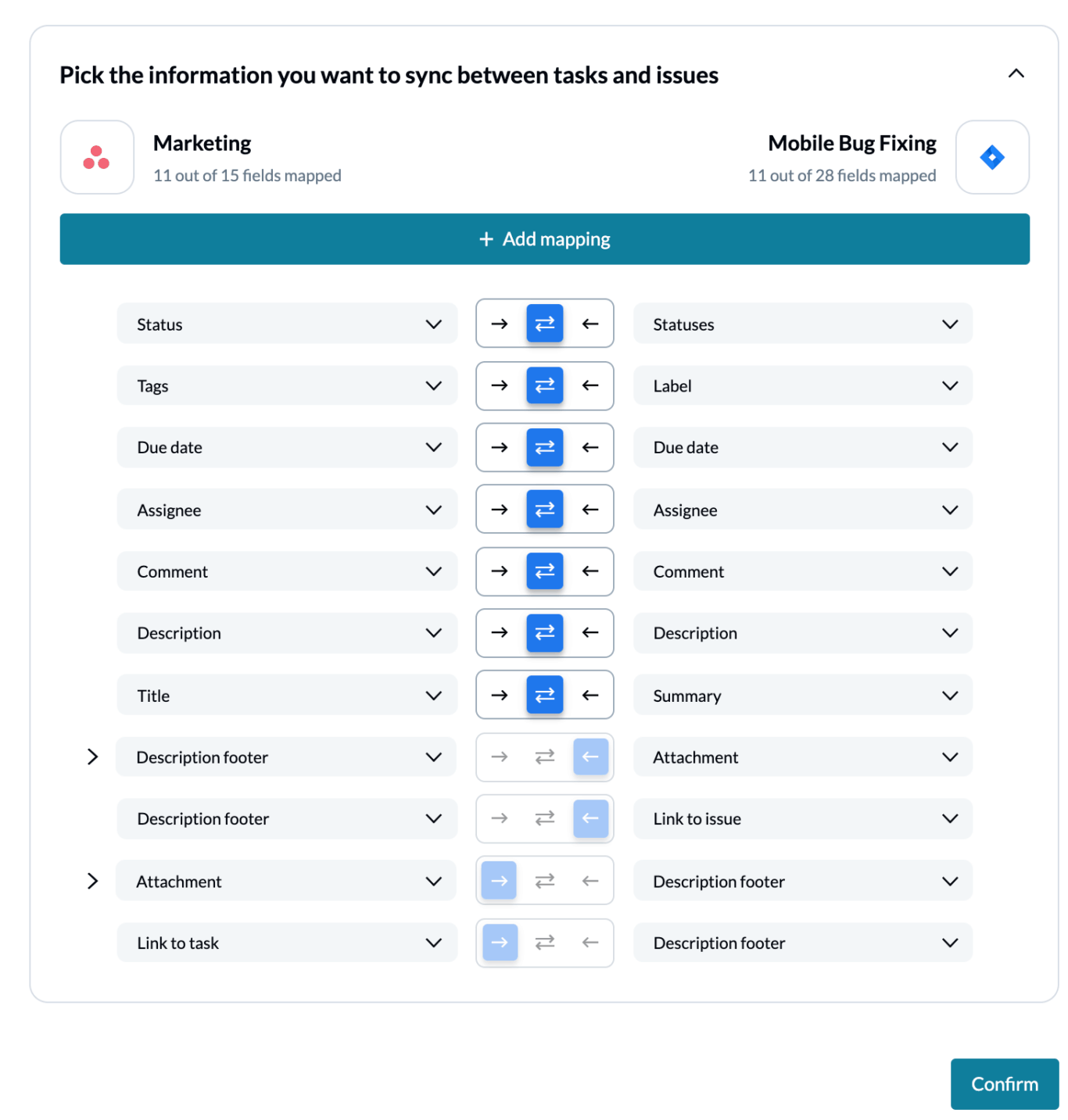This screenshot has width=1068, height=1120.
Task: Click the Jira Mobile Bug Fixing icon
Action: click(992, 157)
